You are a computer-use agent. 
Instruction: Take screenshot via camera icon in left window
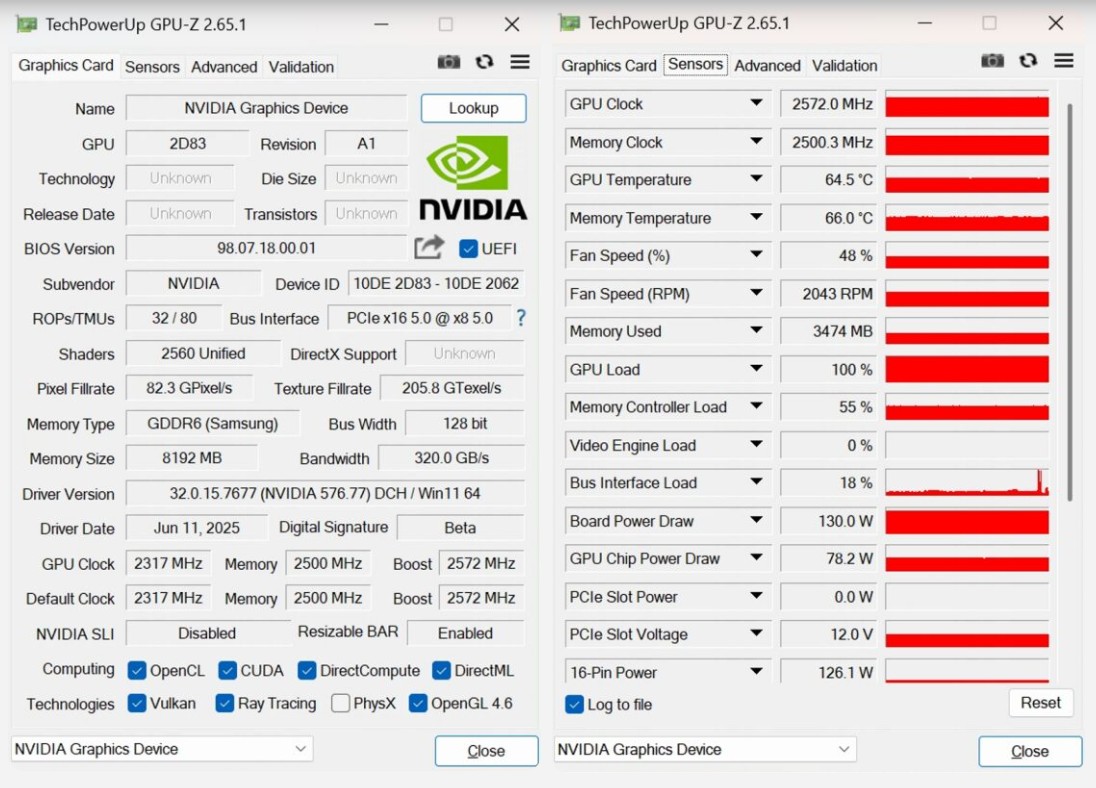(449, 62)
